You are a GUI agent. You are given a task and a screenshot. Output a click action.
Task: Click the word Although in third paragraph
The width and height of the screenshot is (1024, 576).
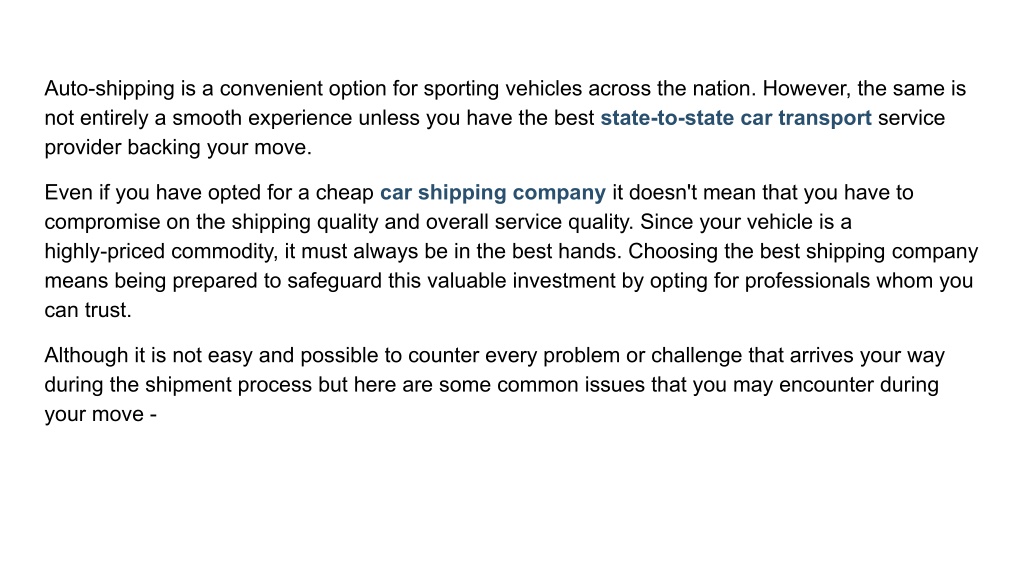(x=86, y=355)
